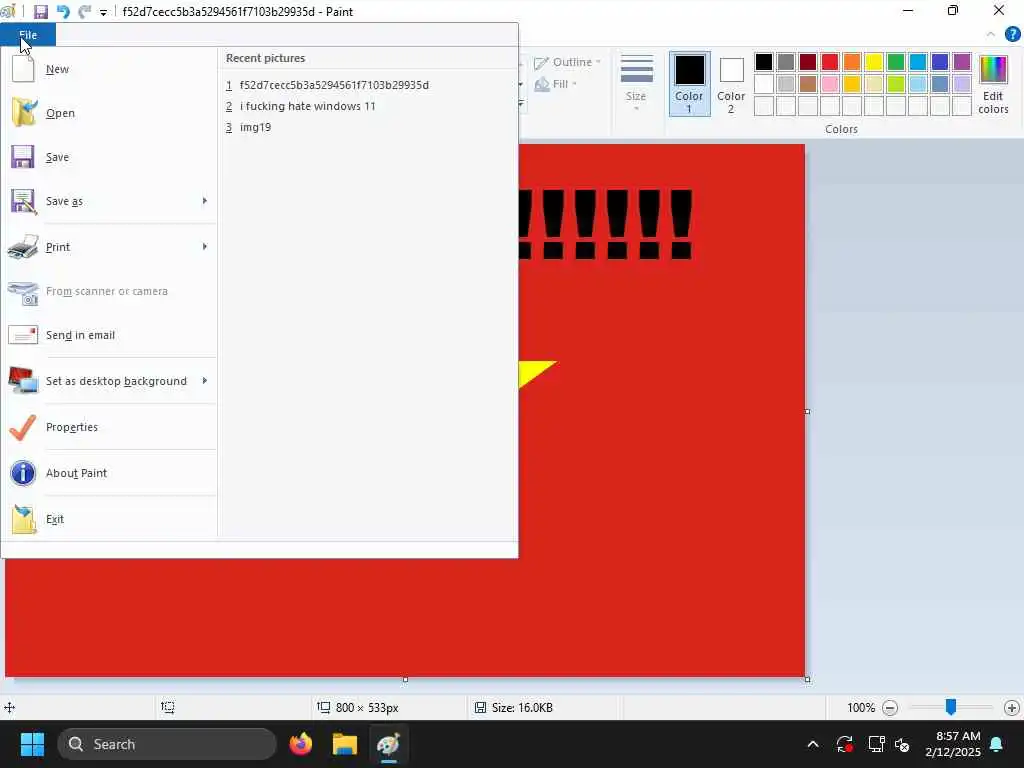This screenshot has width=1024, height=768.
Task: Click the Paint taskbar icon
Action: click(388, 744)
